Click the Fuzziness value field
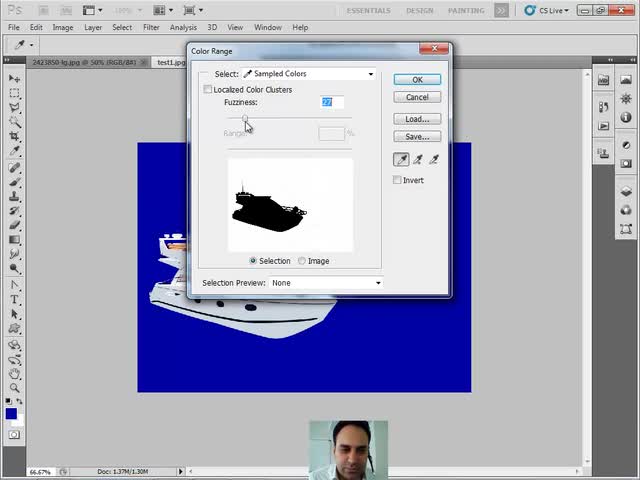This screenshot has height=480, width=640. point(332,102)
